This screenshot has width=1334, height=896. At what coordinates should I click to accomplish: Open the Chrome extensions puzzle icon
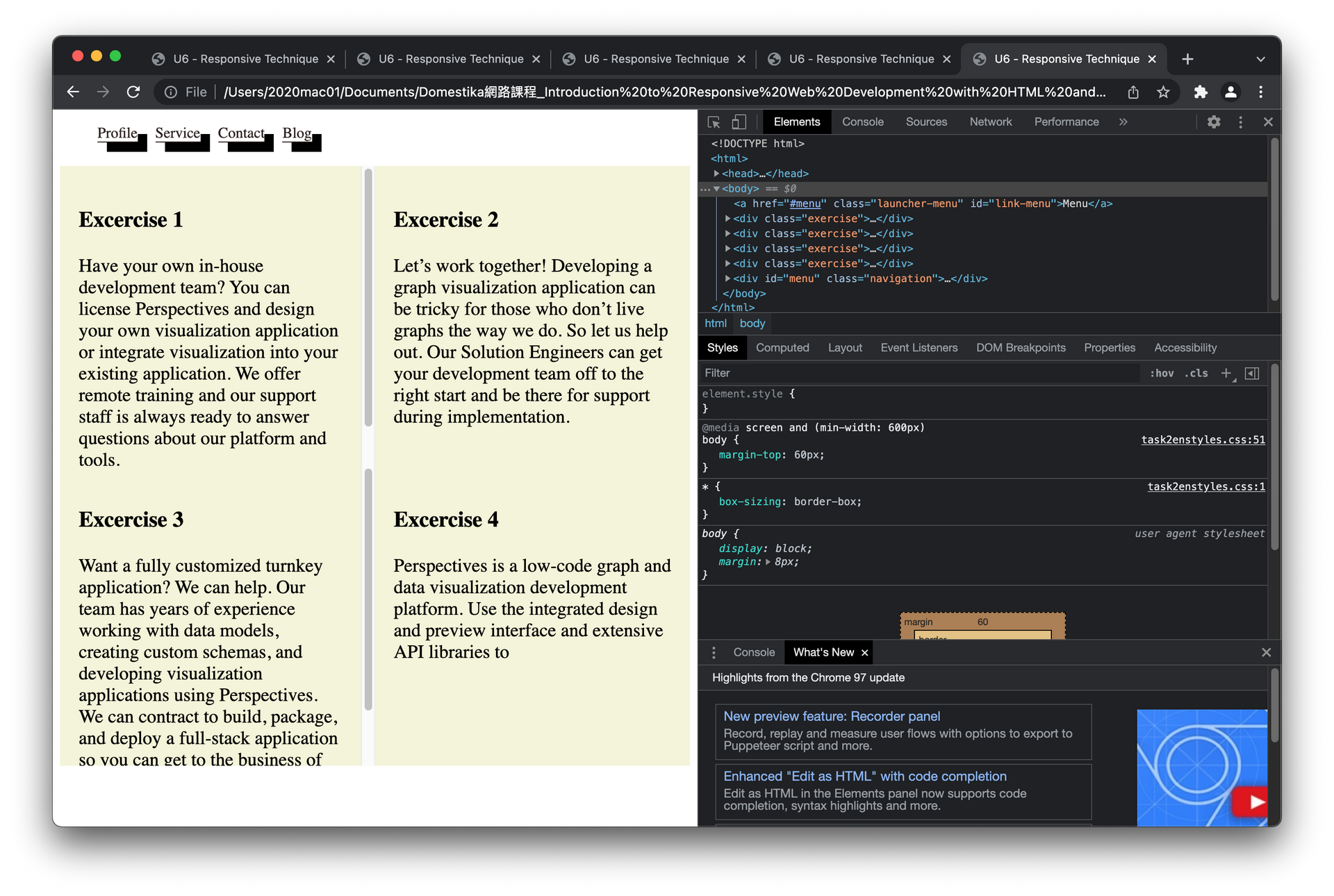click(1200, 92)
